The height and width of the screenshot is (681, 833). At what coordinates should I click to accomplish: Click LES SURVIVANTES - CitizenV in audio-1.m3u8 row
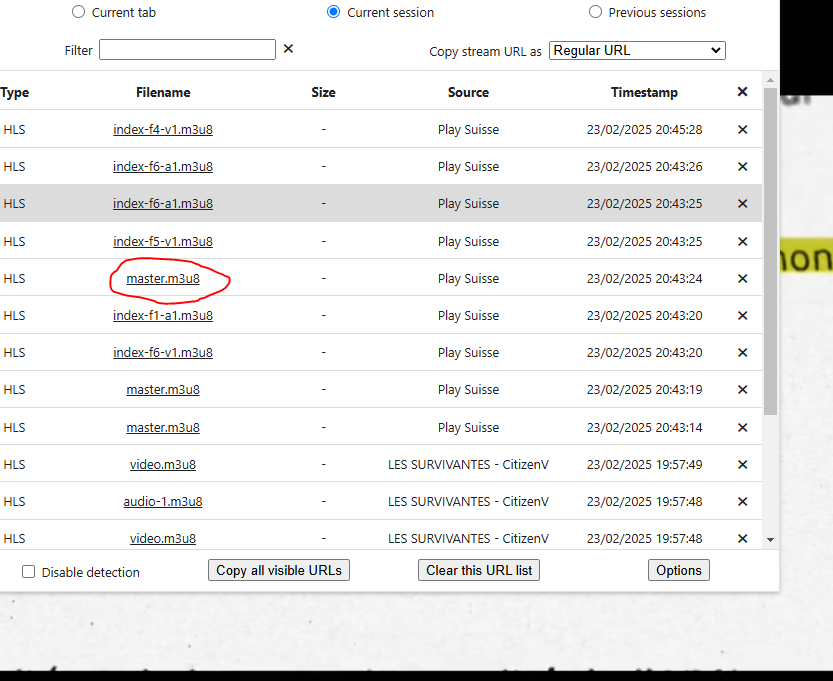point(468,501)
